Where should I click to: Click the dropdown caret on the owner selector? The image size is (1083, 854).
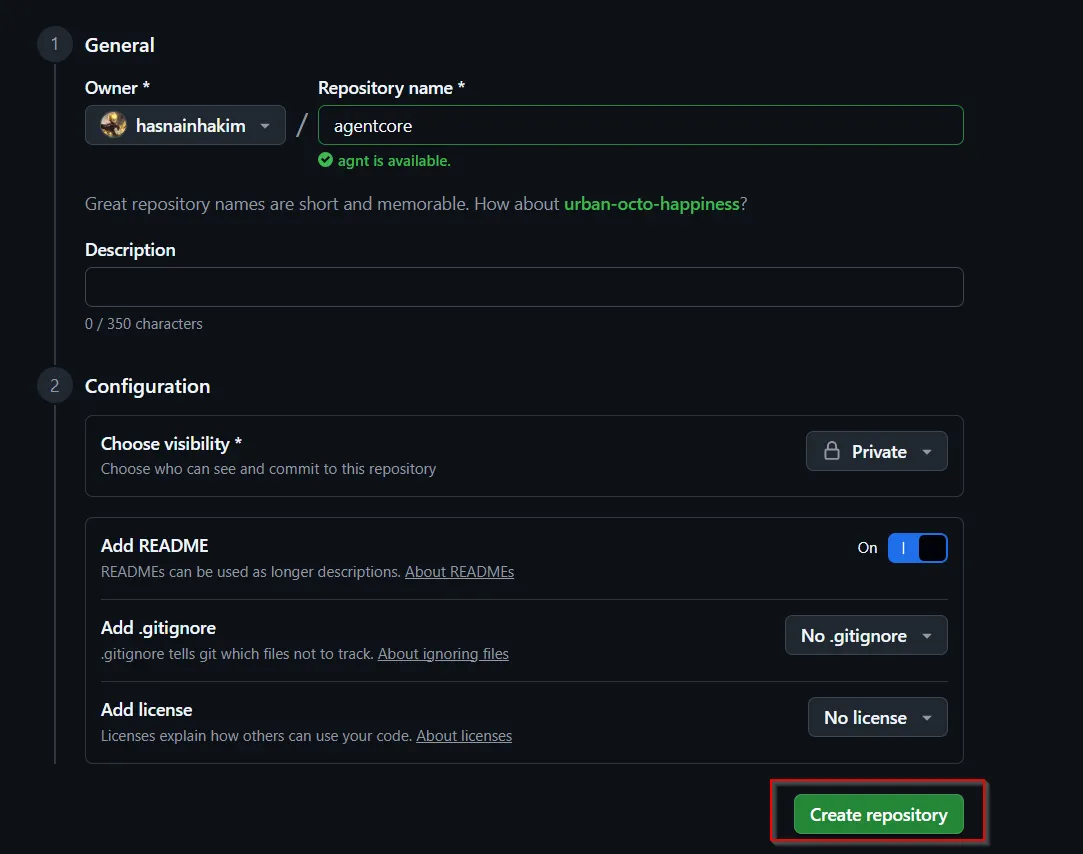tap(267, 125)
